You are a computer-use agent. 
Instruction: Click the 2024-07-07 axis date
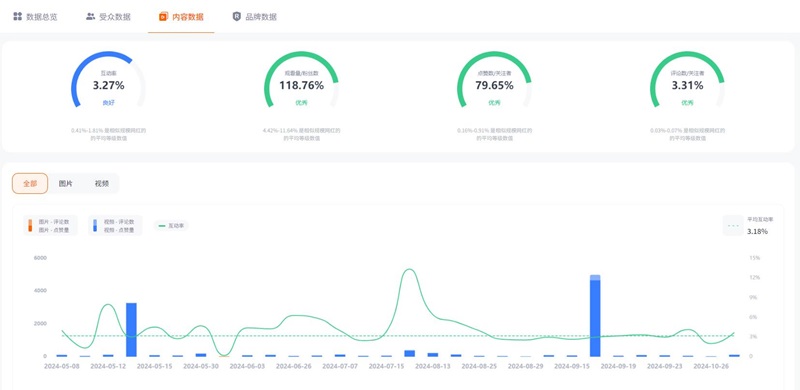click(340, 366)
